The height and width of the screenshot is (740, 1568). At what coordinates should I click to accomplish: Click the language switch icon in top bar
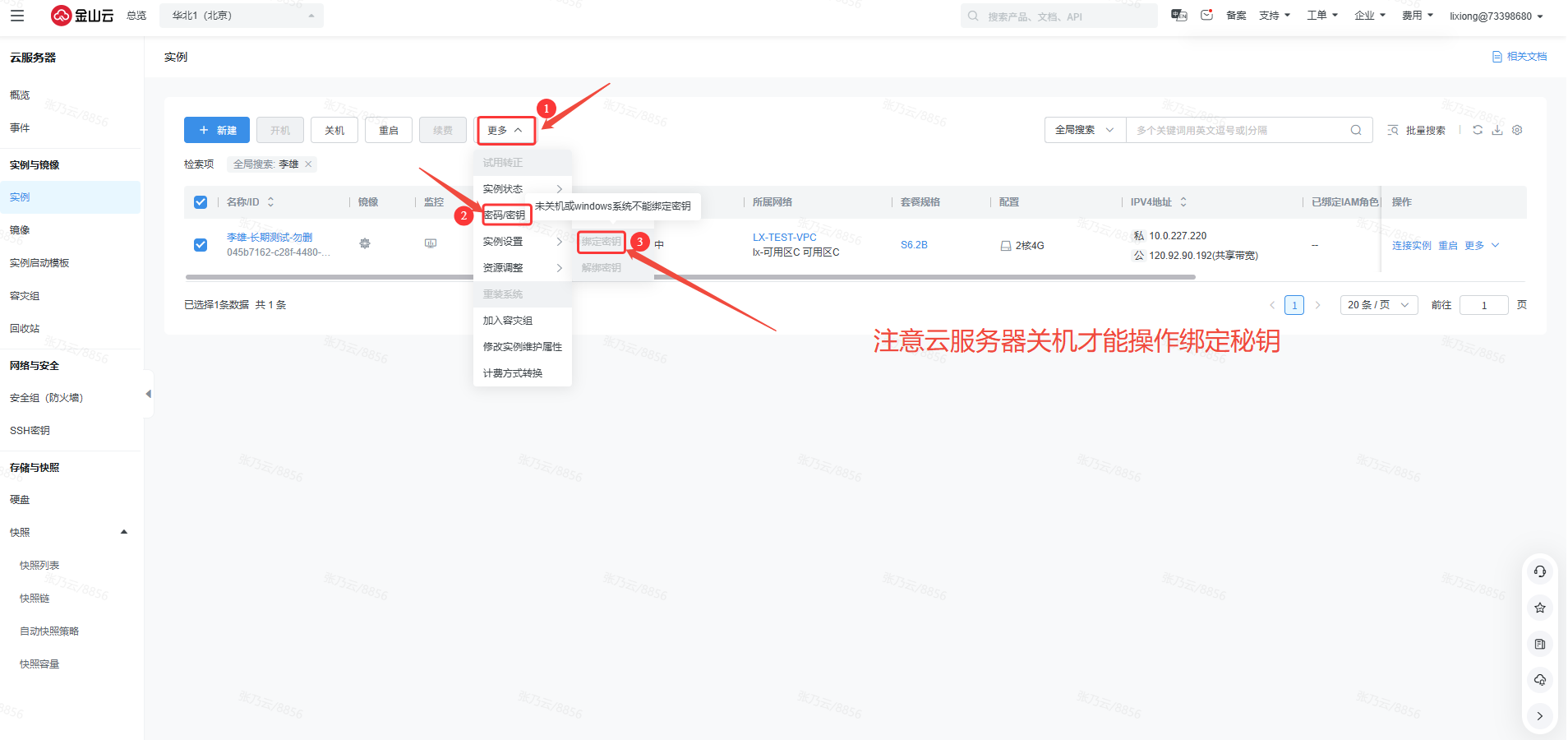(1179, 16)
